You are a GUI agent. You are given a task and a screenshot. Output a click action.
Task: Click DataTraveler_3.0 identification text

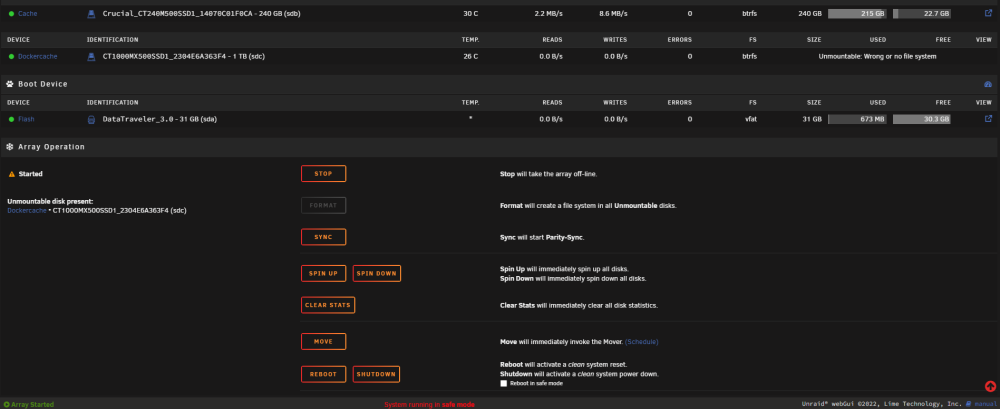click(159, 119)
